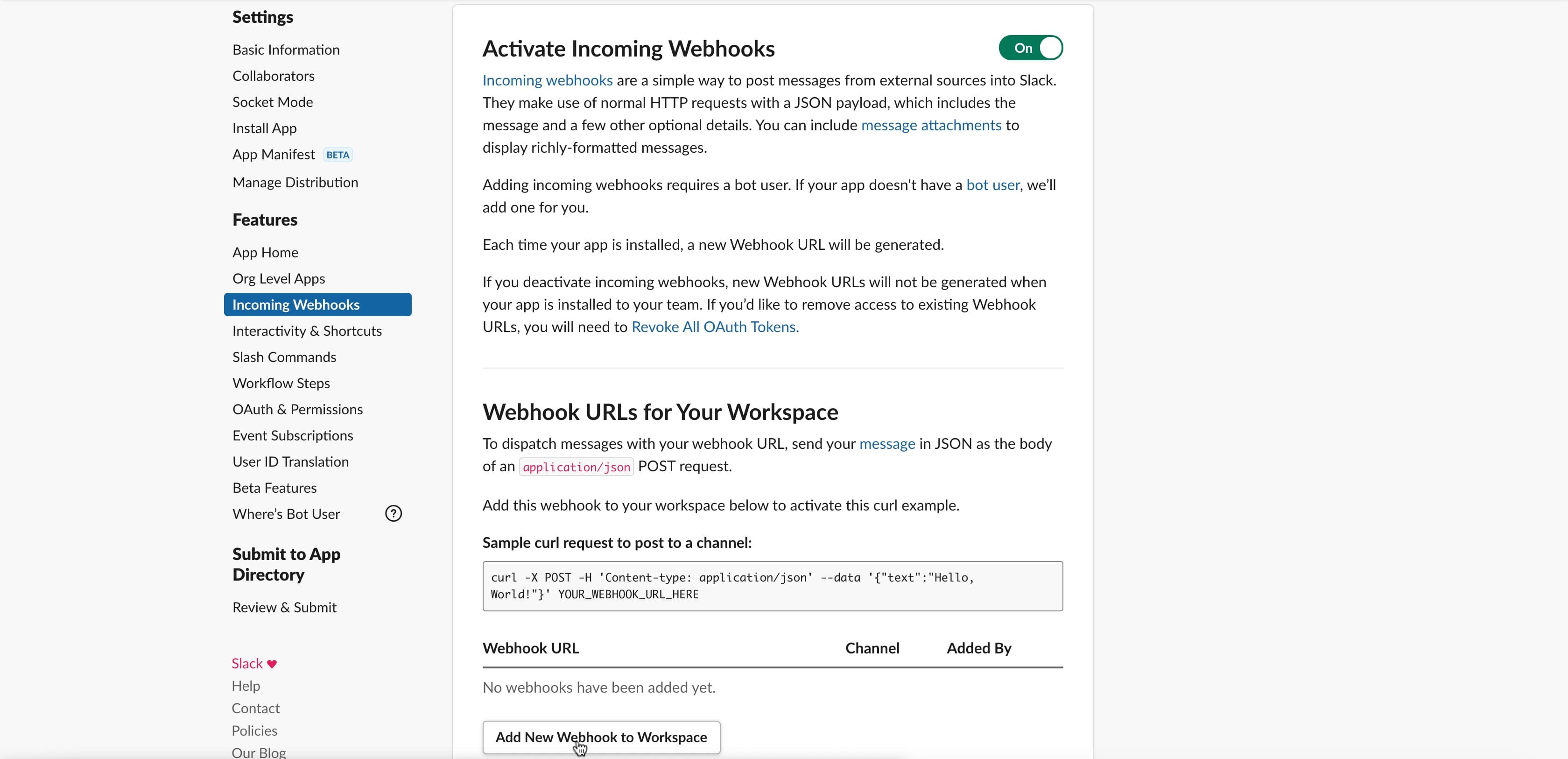The image size is (1568, 759).
Task: Click the message attachments link
Action: pos(931,125)
